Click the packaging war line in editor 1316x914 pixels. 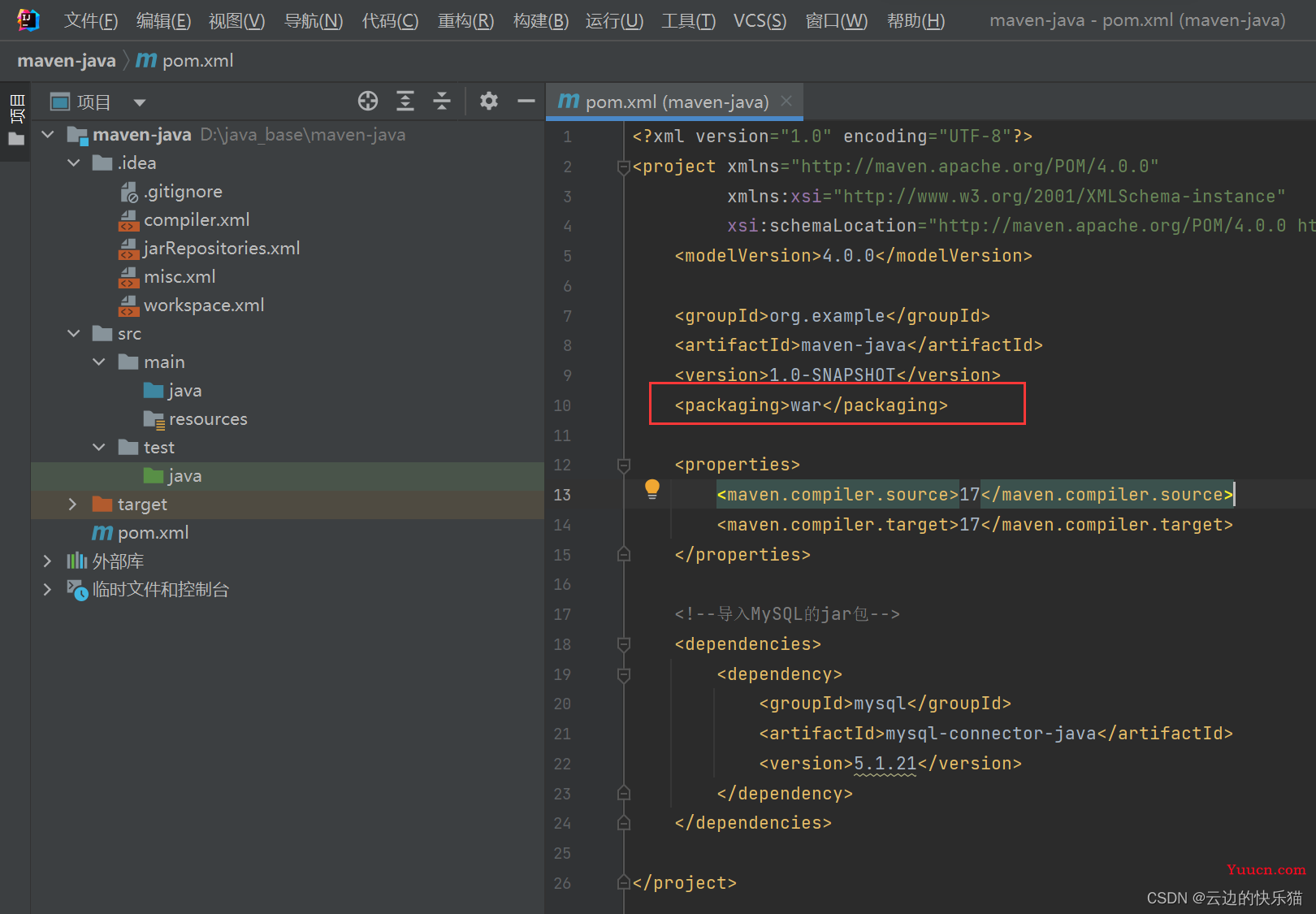811,405
